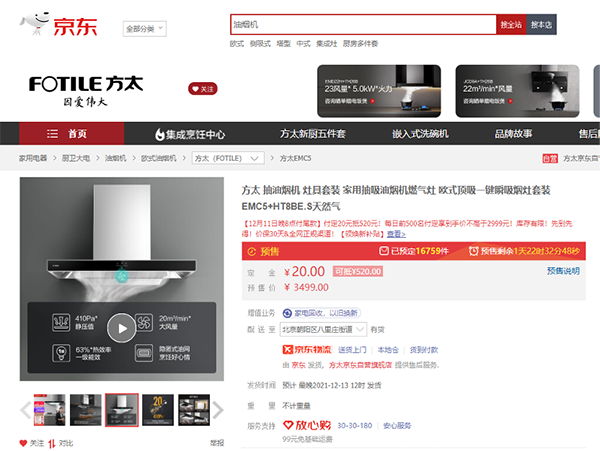Select the third highlighted product thumbnail
Image resolution: width=600 pixels, height=451 pixels.
[122, 410]
